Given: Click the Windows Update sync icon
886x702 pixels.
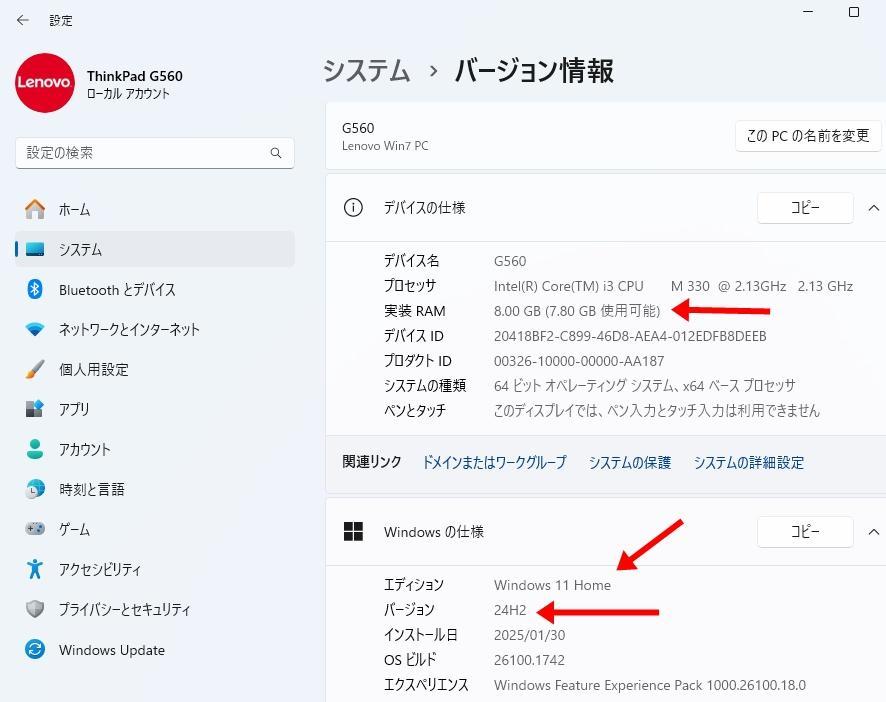Looking at the screenshot, I should (35, 649).
